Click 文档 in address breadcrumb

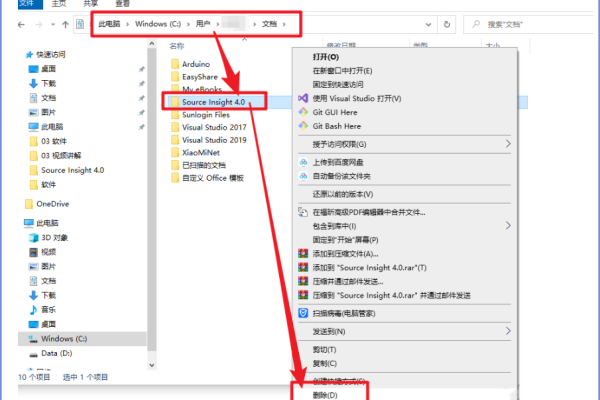click(269, 24)
